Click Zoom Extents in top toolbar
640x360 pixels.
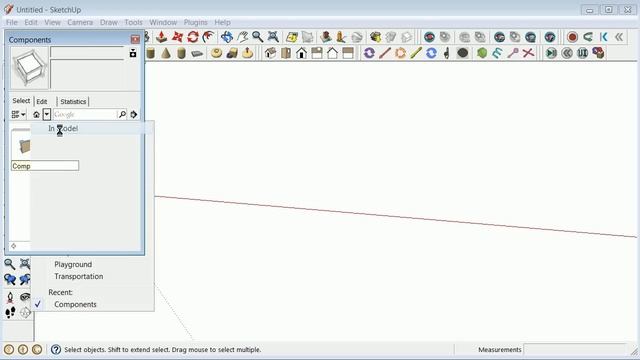273,37
